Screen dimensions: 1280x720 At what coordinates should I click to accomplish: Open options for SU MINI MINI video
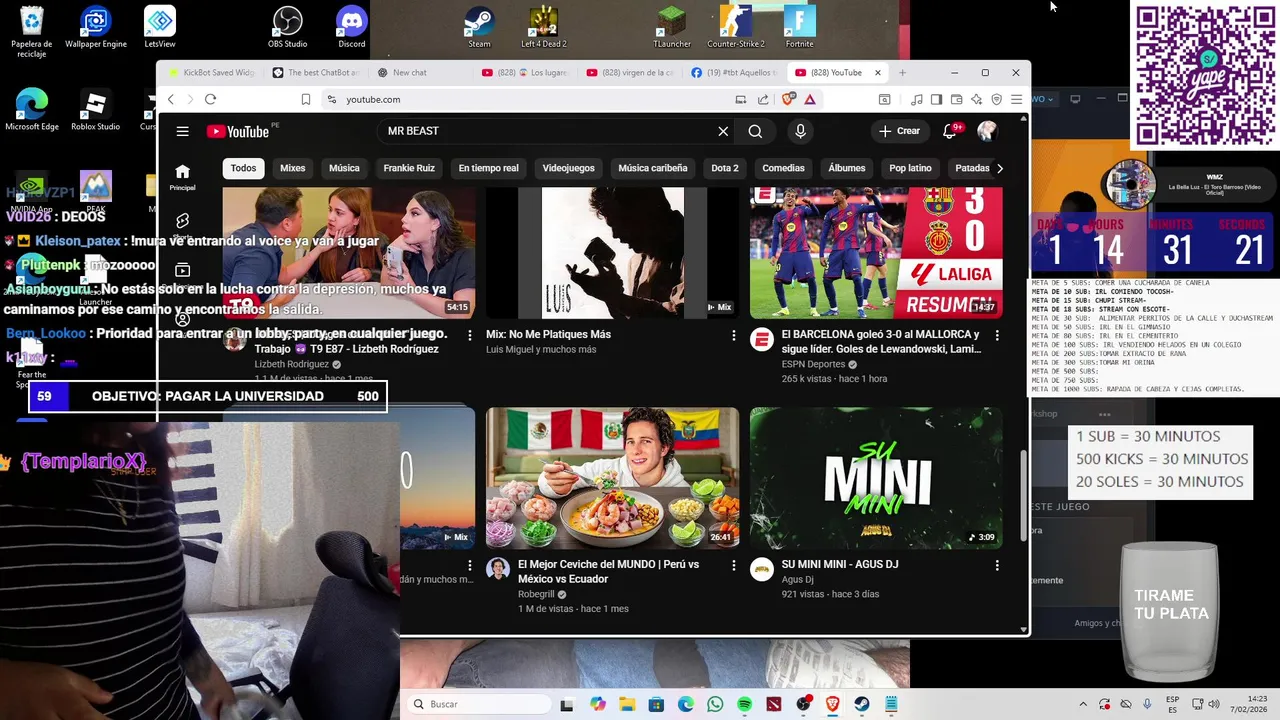tap(997, 566)
